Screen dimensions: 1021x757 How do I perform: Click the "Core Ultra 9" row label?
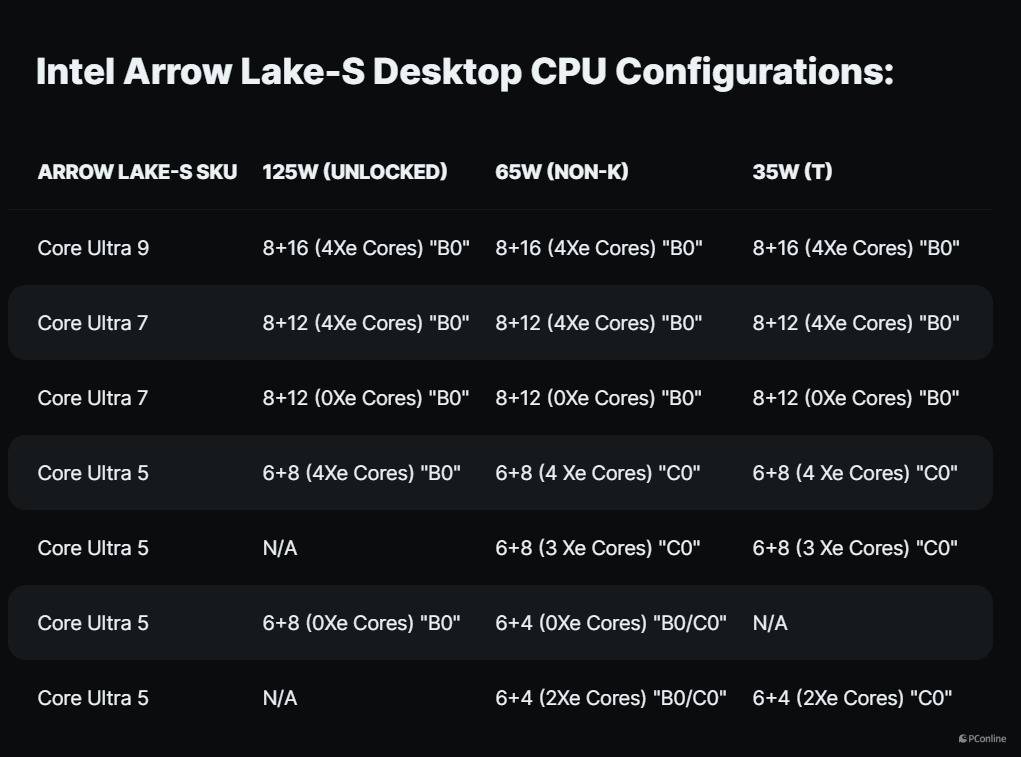pos(93,248)
